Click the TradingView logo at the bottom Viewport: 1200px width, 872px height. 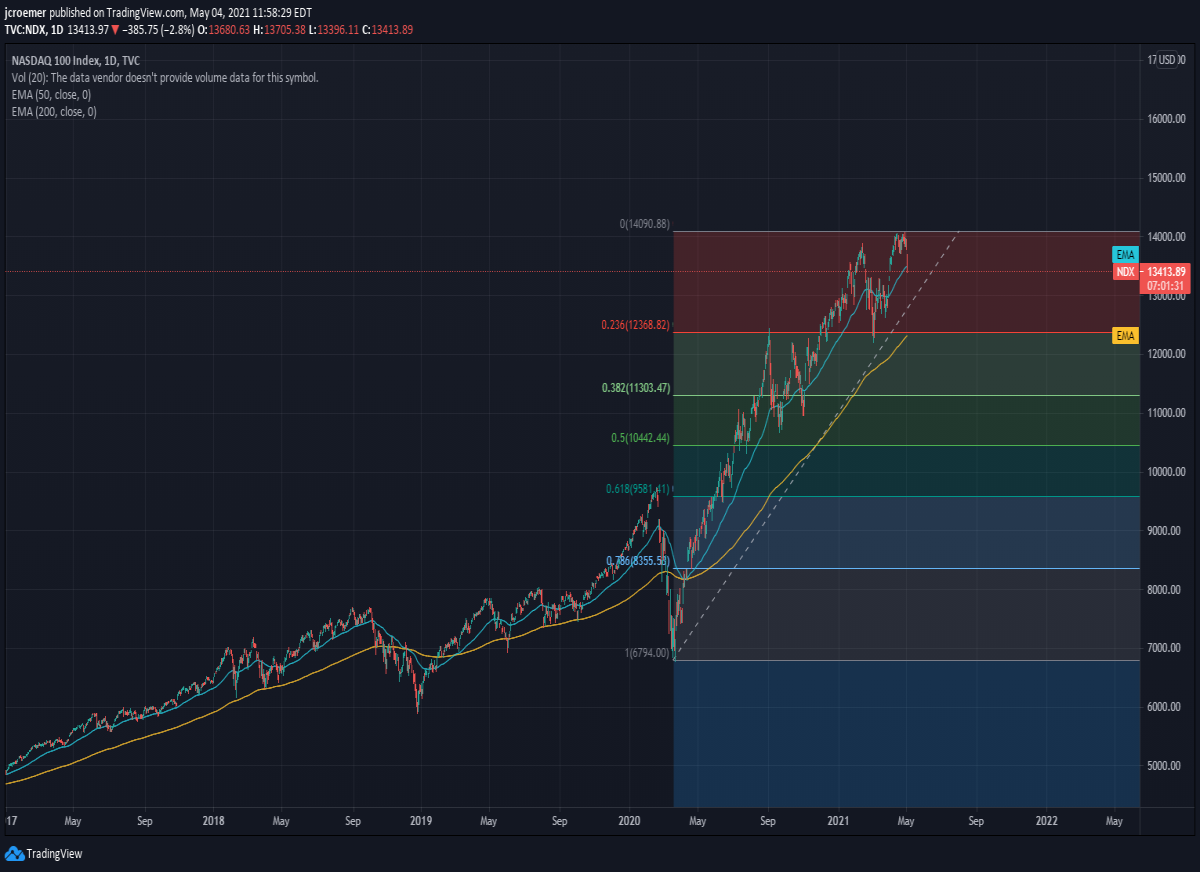(x=43, y=853)
